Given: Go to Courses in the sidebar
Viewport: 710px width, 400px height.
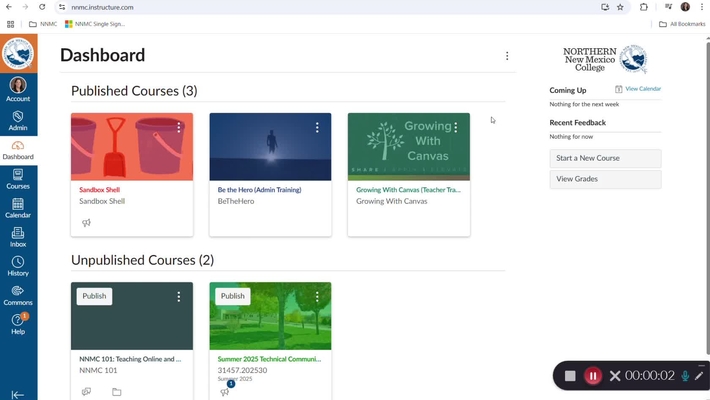Looking at the screenshot, I should pos(18,179).
